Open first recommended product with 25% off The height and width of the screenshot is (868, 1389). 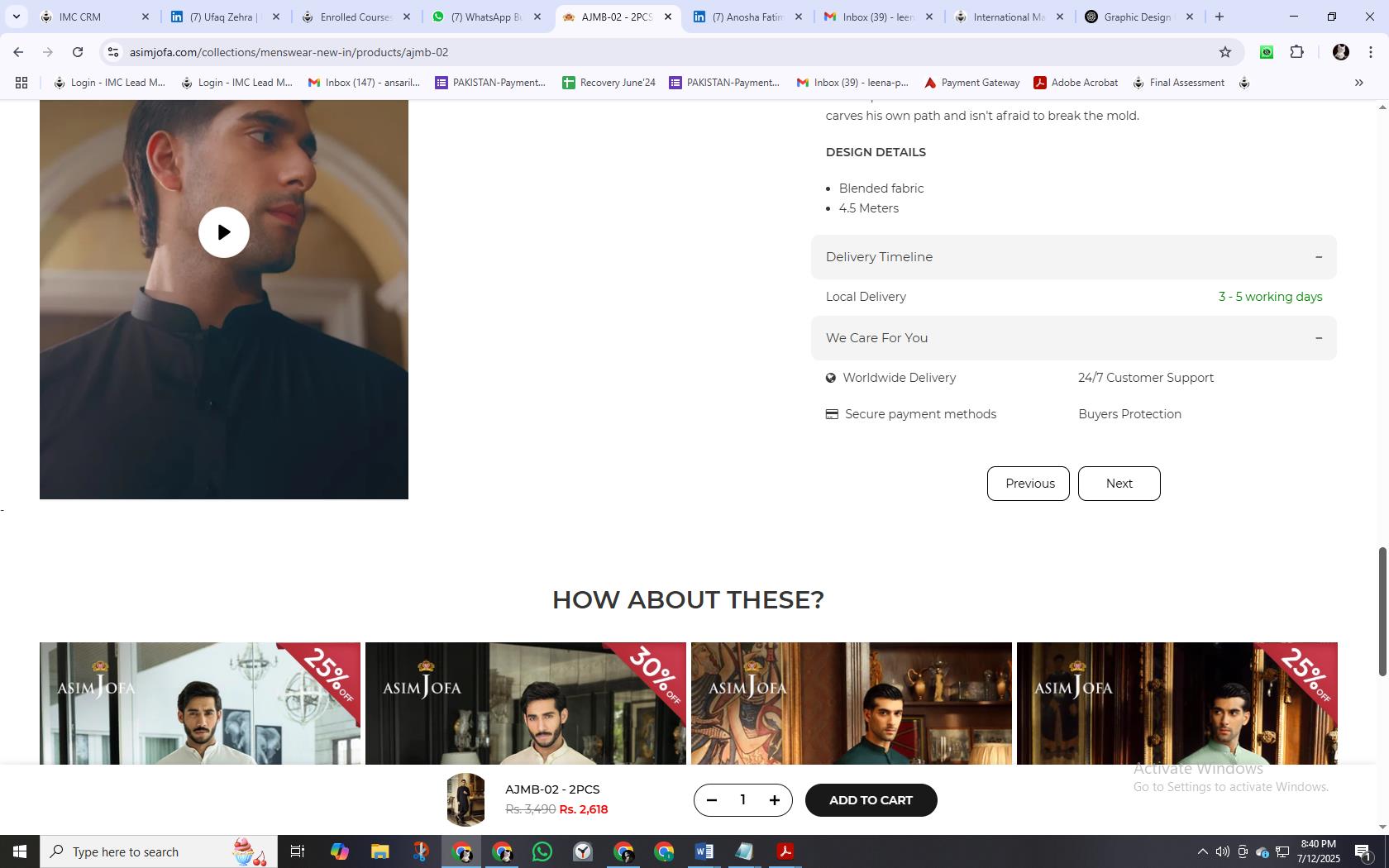click(200, 703)
